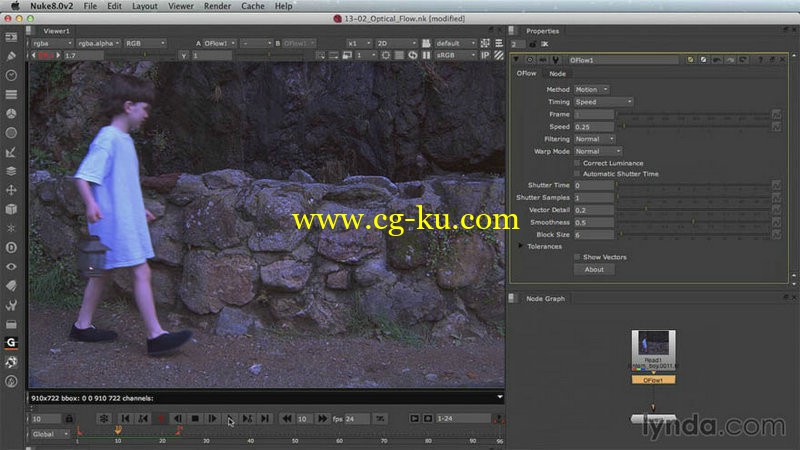Open the Particles nodes icon

11,228
